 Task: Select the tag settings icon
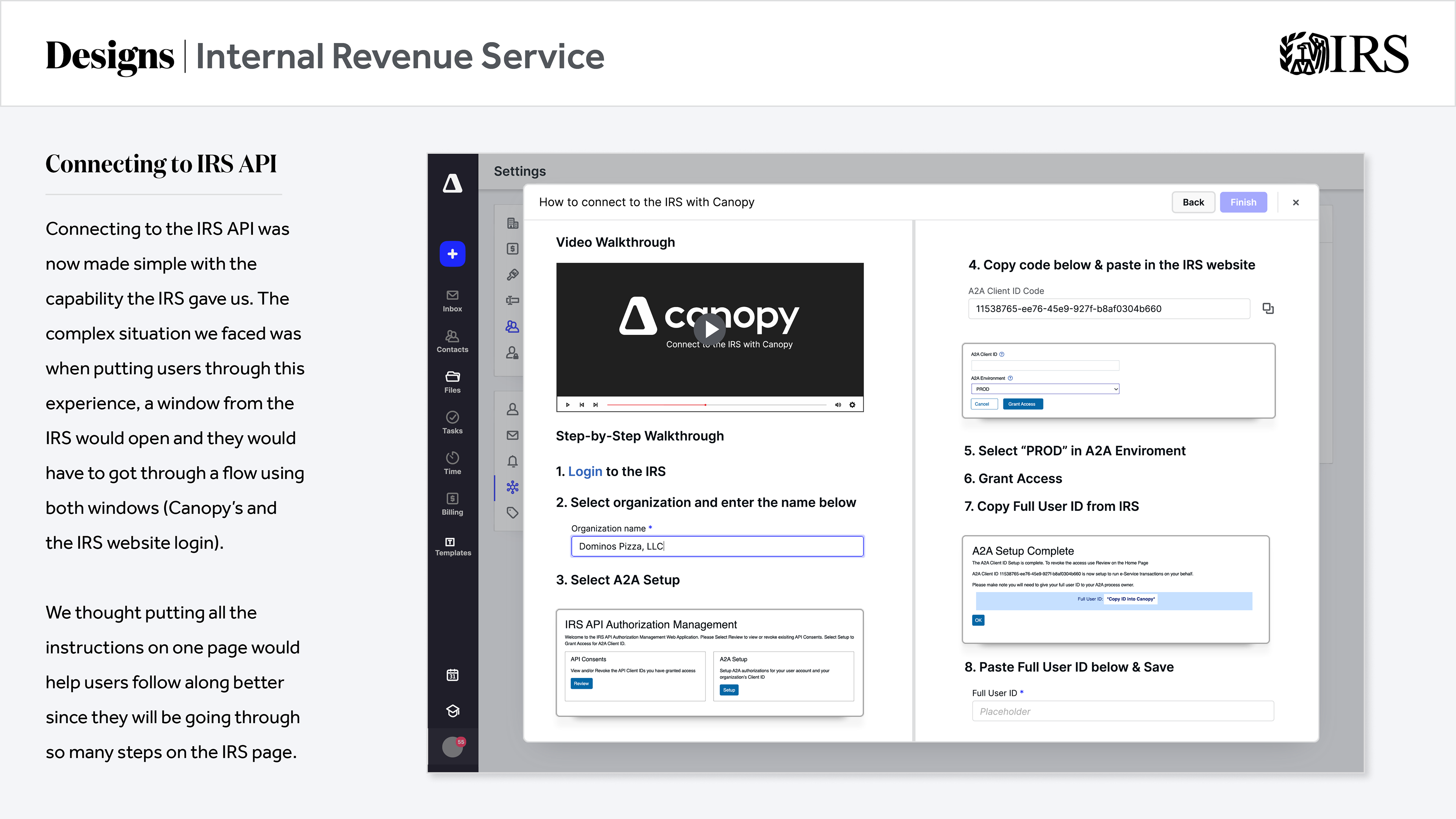pos(513,513)
